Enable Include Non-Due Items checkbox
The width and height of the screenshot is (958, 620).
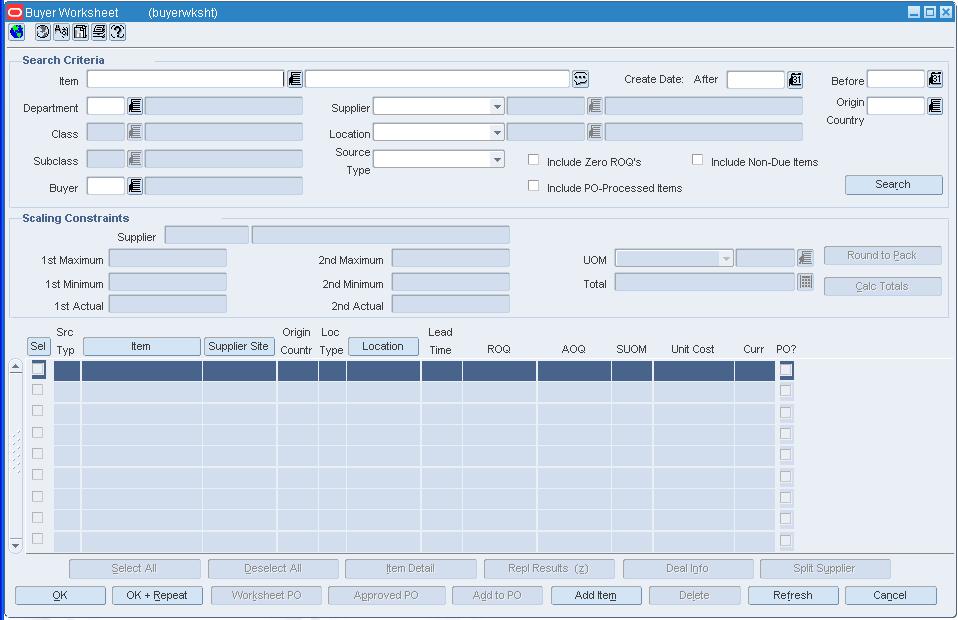point(697,159)
